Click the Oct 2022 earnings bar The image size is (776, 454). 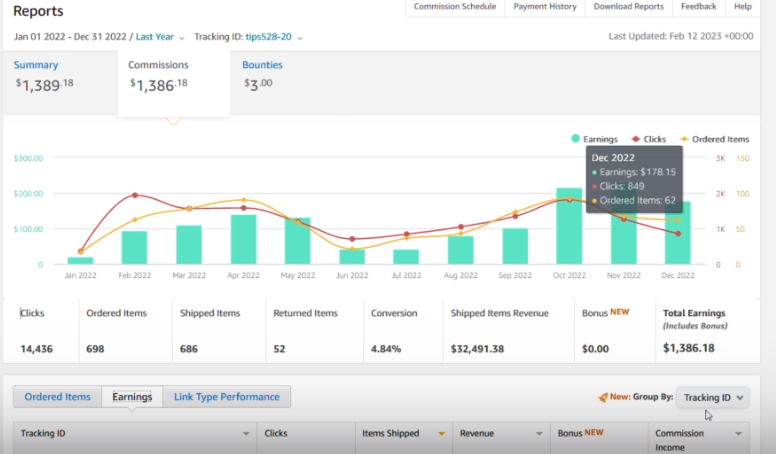pos(569,226)
